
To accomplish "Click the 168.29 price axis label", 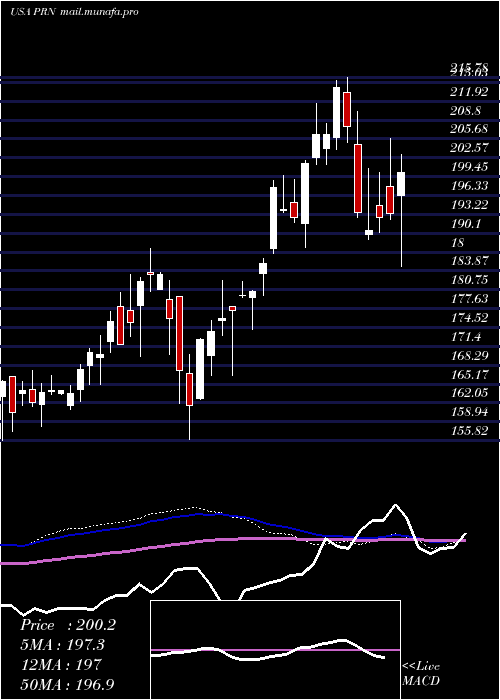I will (469, 356).
